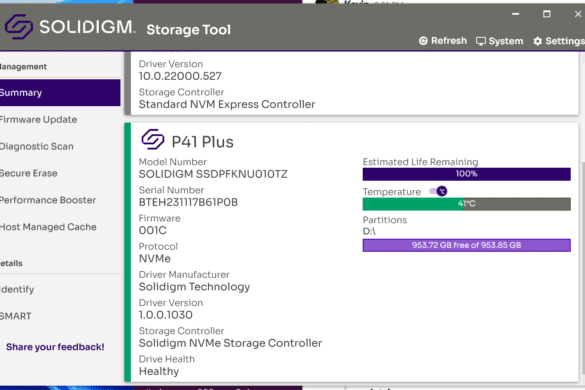Open Settings via the gear icon
Screen dimensions: 585x390
pyautogui.click(x=537, y=41)
